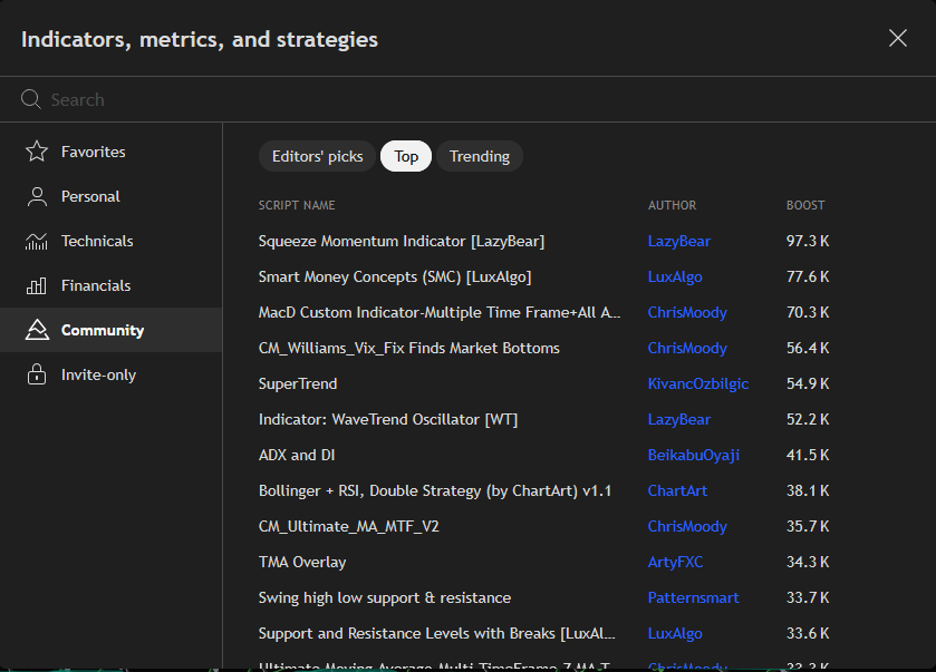Image resolution: width=936 pixels, height=672 pixels.
Task: Click the Community icon in sidebar
Action: coord(37,330)
